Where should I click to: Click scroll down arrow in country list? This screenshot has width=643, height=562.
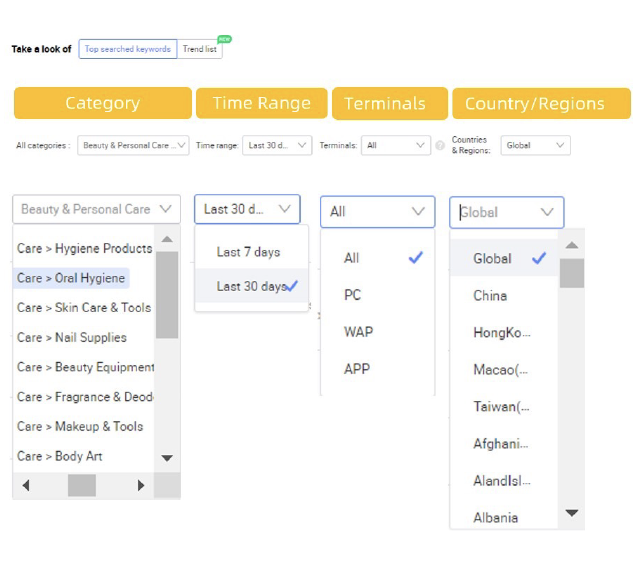pyautogui.click(x=571, y=513)
